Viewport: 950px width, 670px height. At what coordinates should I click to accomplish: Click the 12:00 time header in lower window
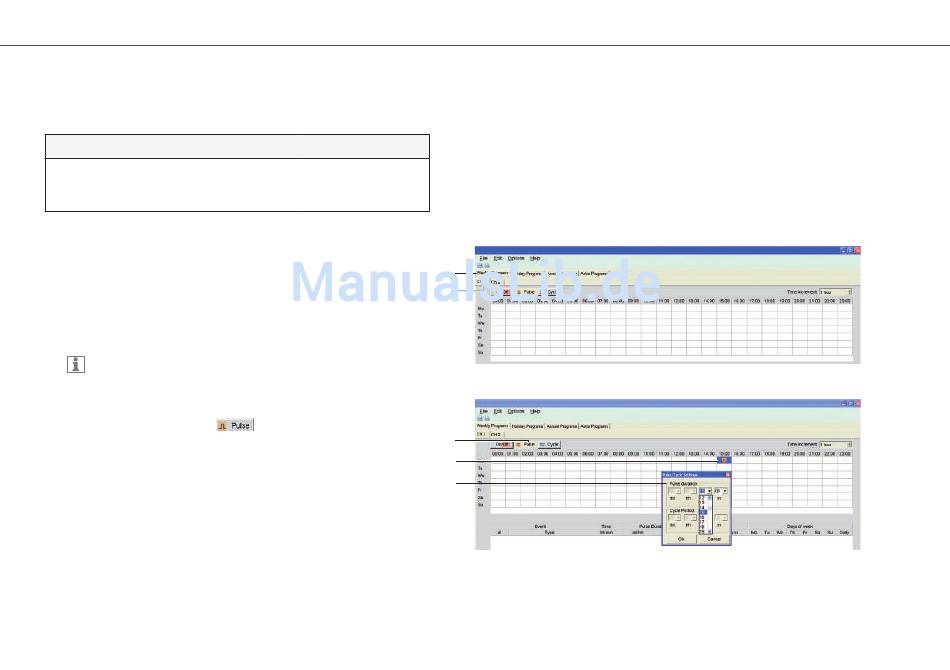point(679,453)
